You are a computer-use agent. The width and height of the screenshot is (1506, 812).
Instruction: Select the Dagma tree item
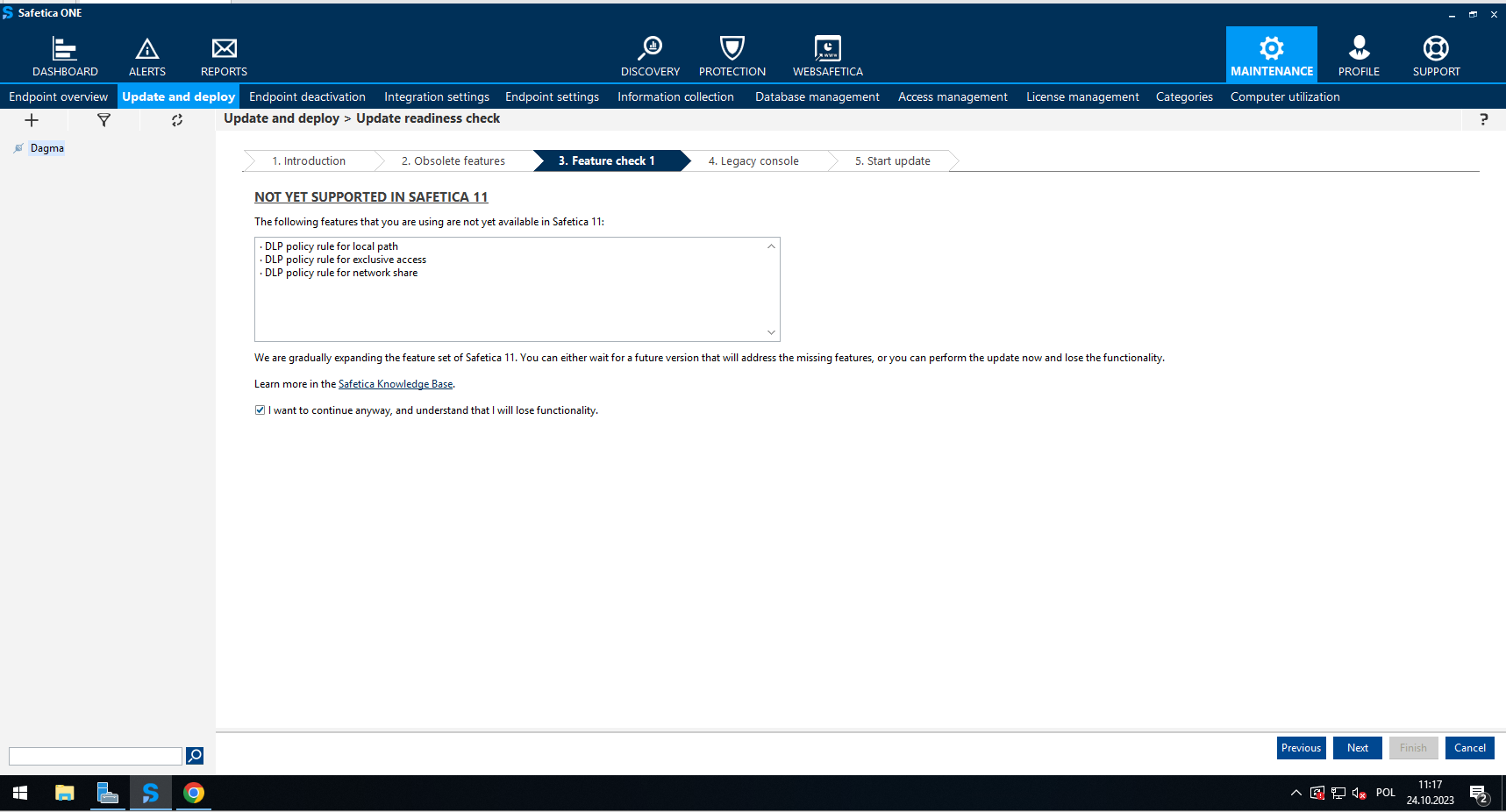click(47, 148)
